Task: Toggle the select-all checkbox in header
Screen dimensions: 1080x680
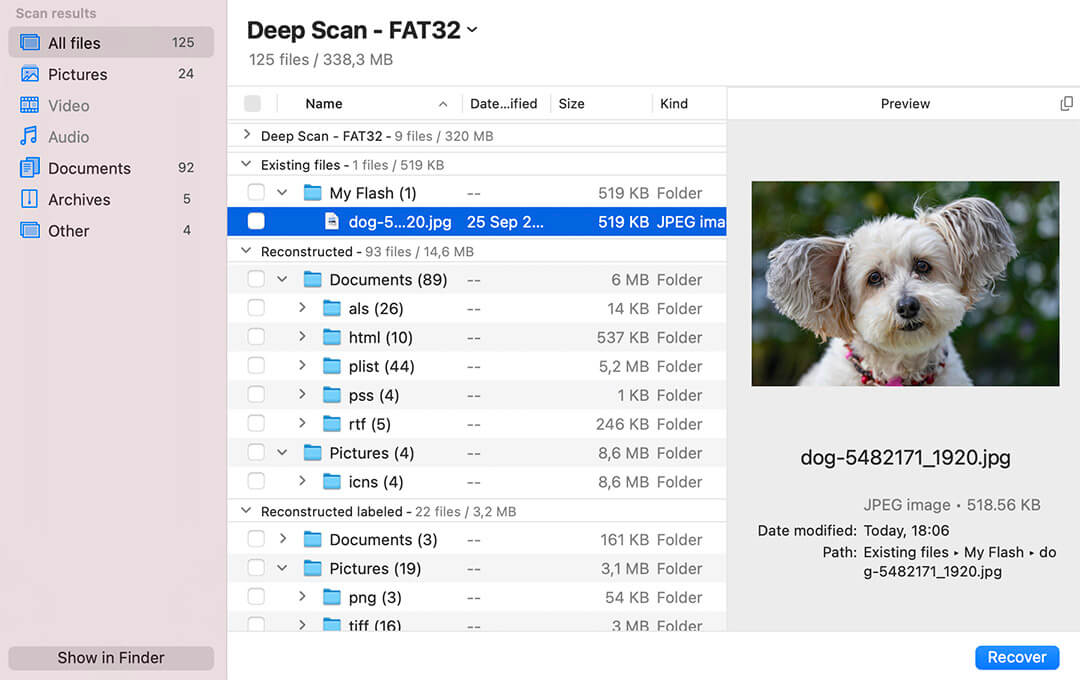Action: click(x=252, y=104)
